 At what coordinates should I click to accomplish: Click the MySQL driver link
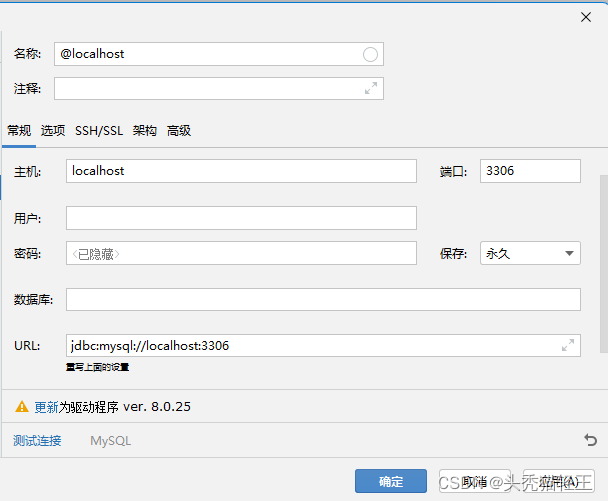[x=111, y=441]
